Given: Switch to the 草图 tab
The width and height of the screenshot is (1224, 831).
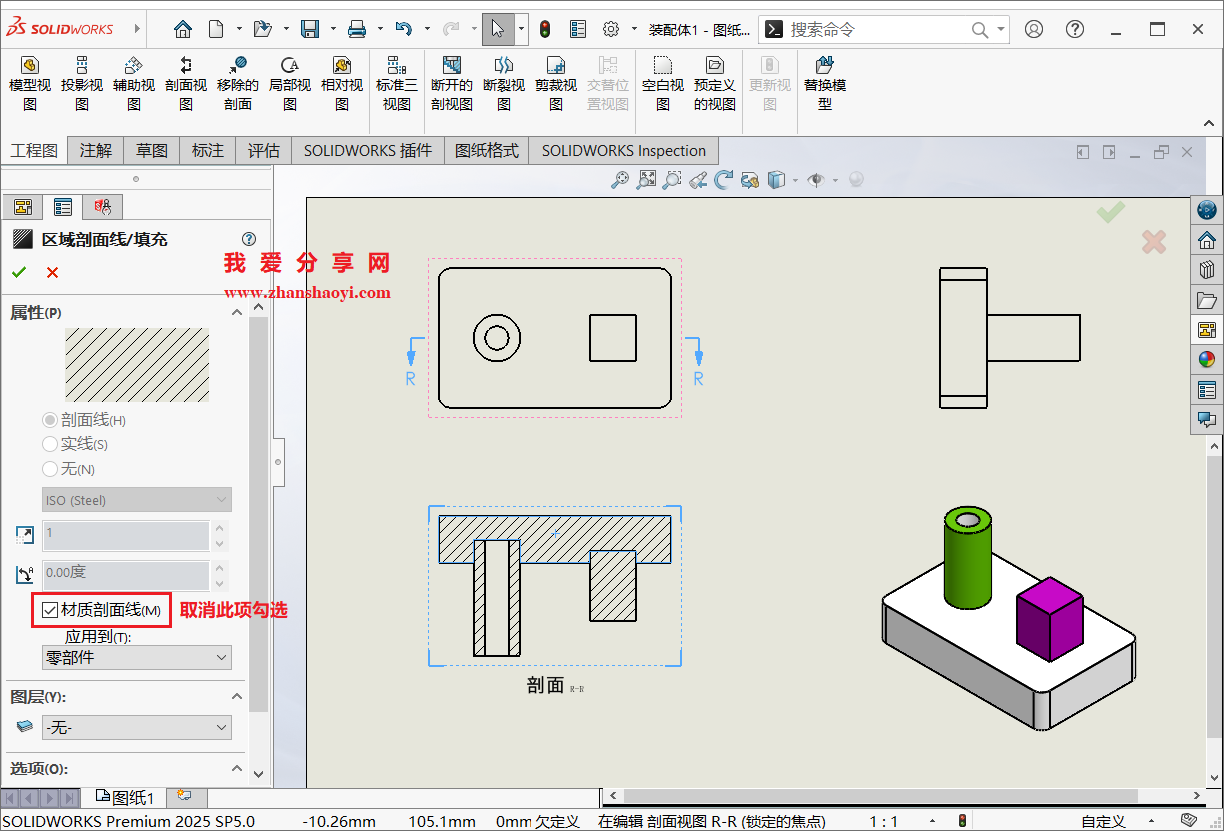Looking at the screenshot, I should [x=152, y=151].
